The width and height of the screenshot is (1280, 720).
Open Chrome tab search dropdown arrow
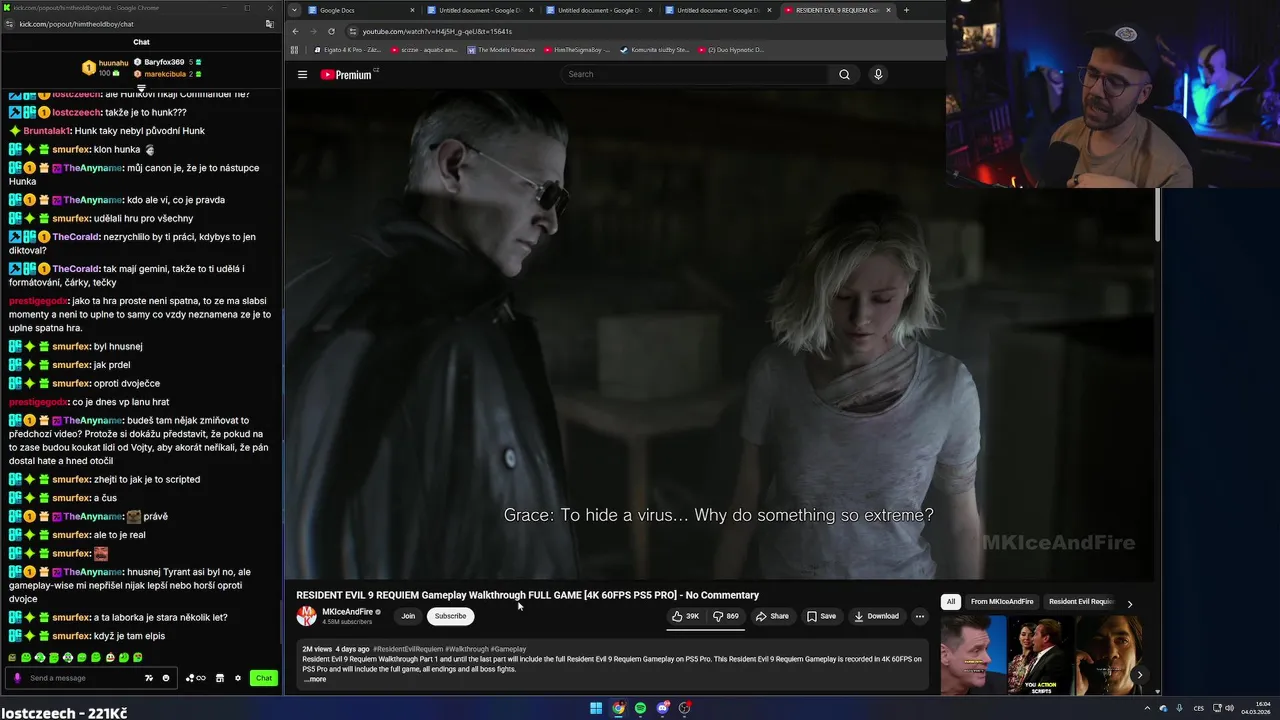pyautogui.click(x=293, y=10)
